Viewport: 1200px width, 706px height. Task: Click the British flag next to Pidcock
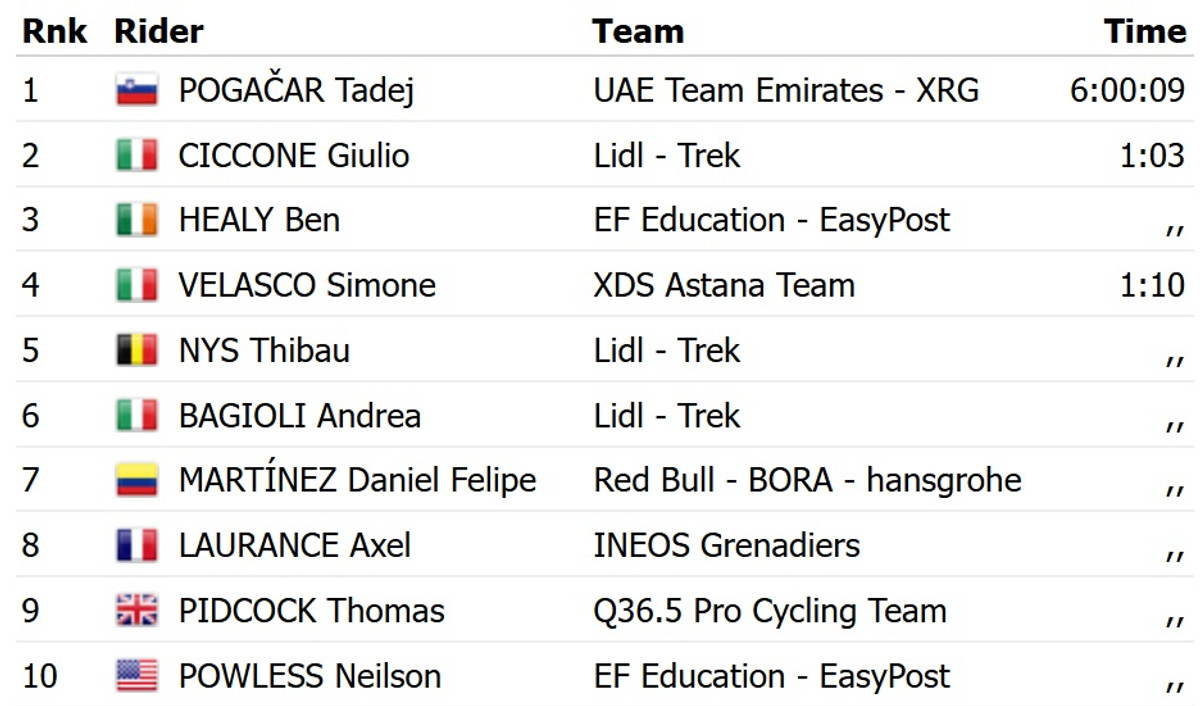tap(136, 611)
